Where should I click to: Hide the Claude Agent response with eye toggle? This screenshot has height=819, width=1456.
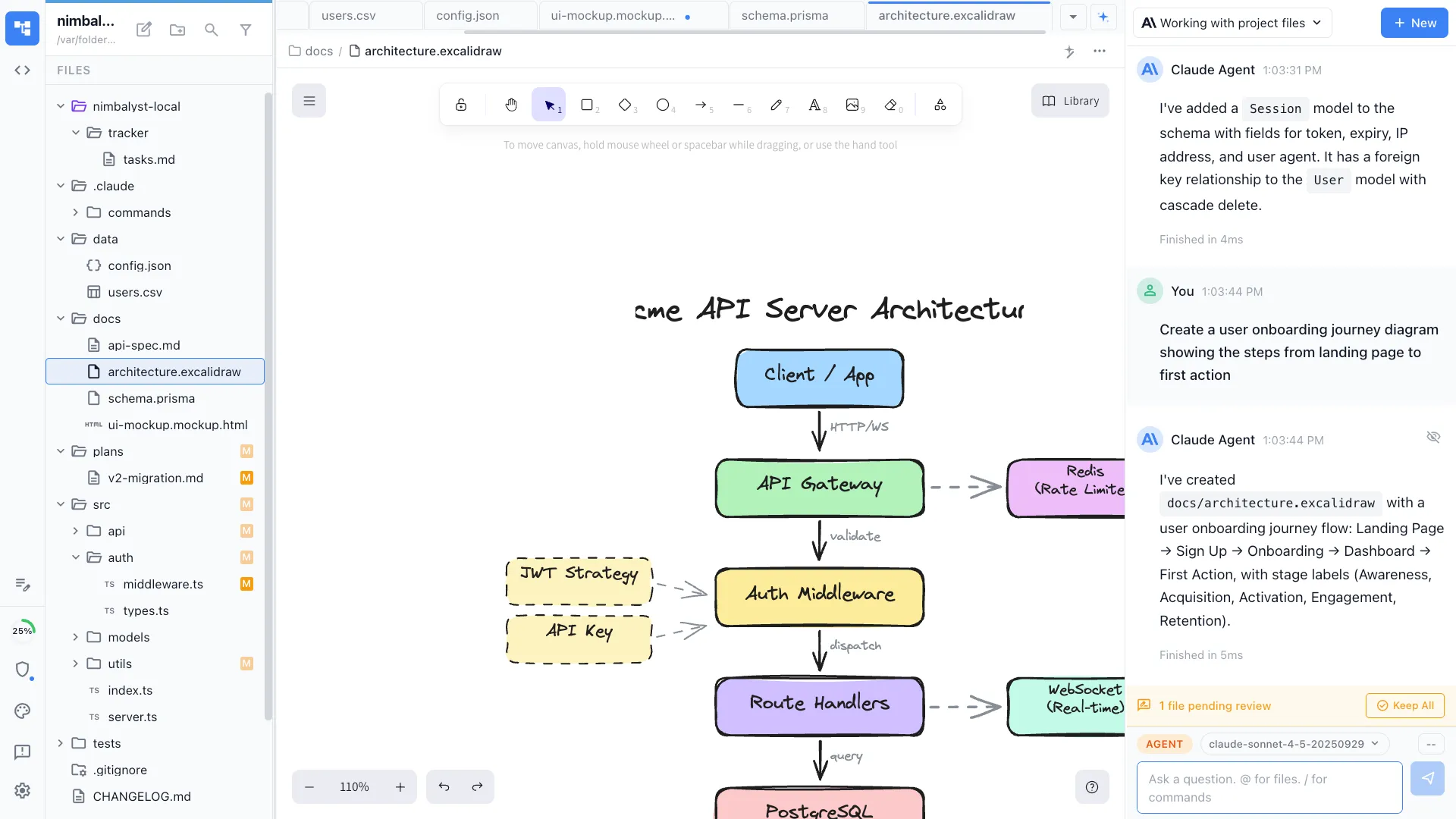[1433, 437]
